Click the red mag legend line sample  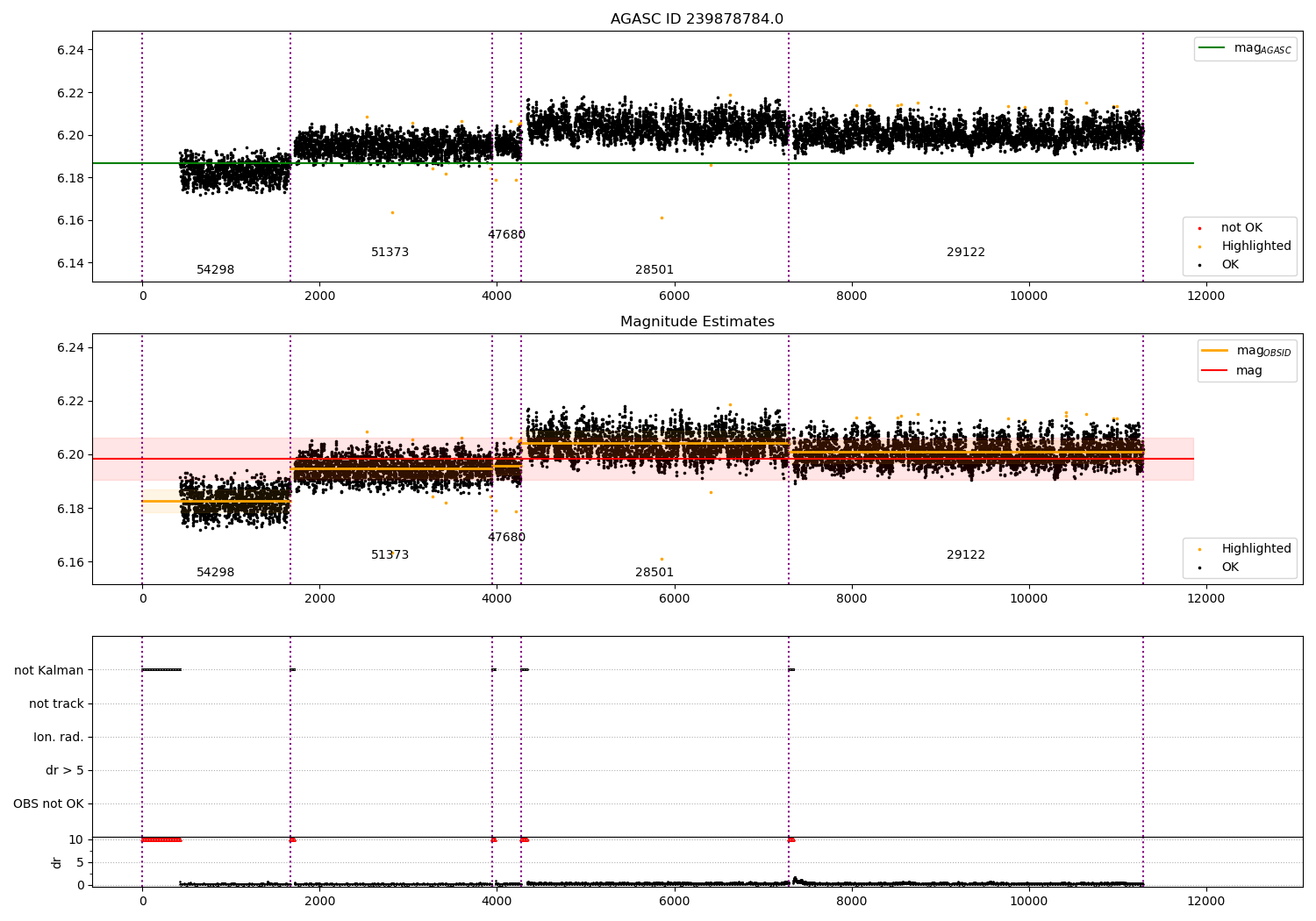point(1215,371)
